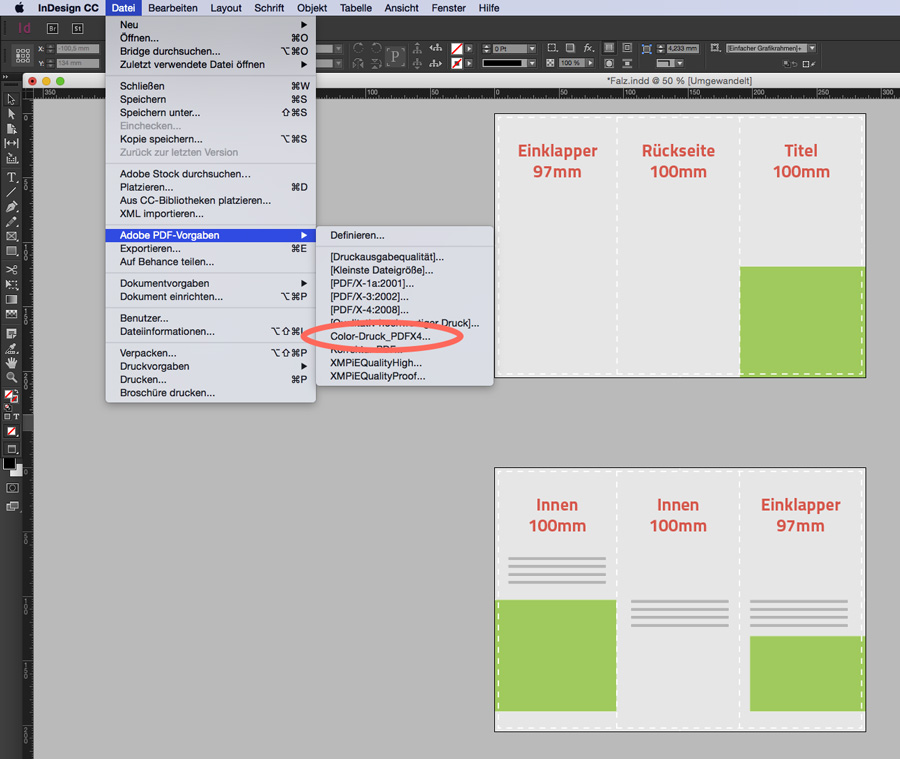Choose Definieren... in PDF presets
Screen dimensions: 900x759
pyautogui.click(x=405, y=235)
